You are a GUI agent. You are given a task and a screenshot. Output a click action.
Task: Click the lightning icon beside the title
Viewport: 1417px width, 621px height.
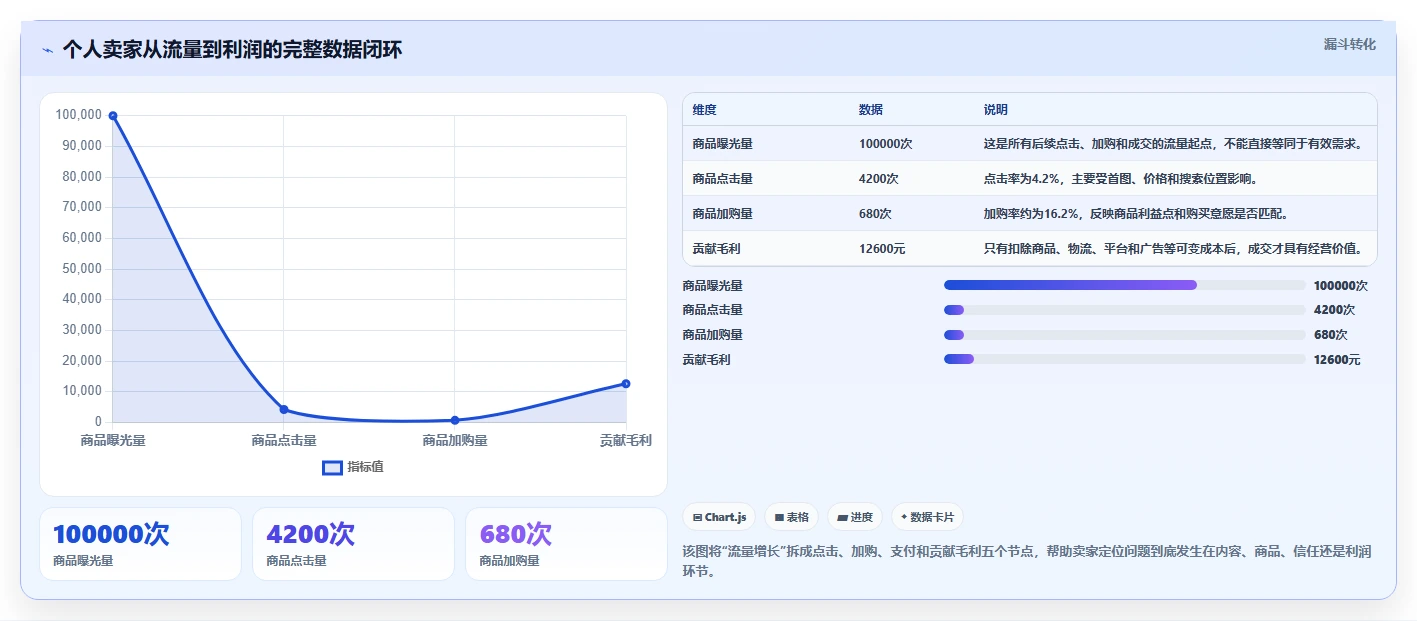47,50
